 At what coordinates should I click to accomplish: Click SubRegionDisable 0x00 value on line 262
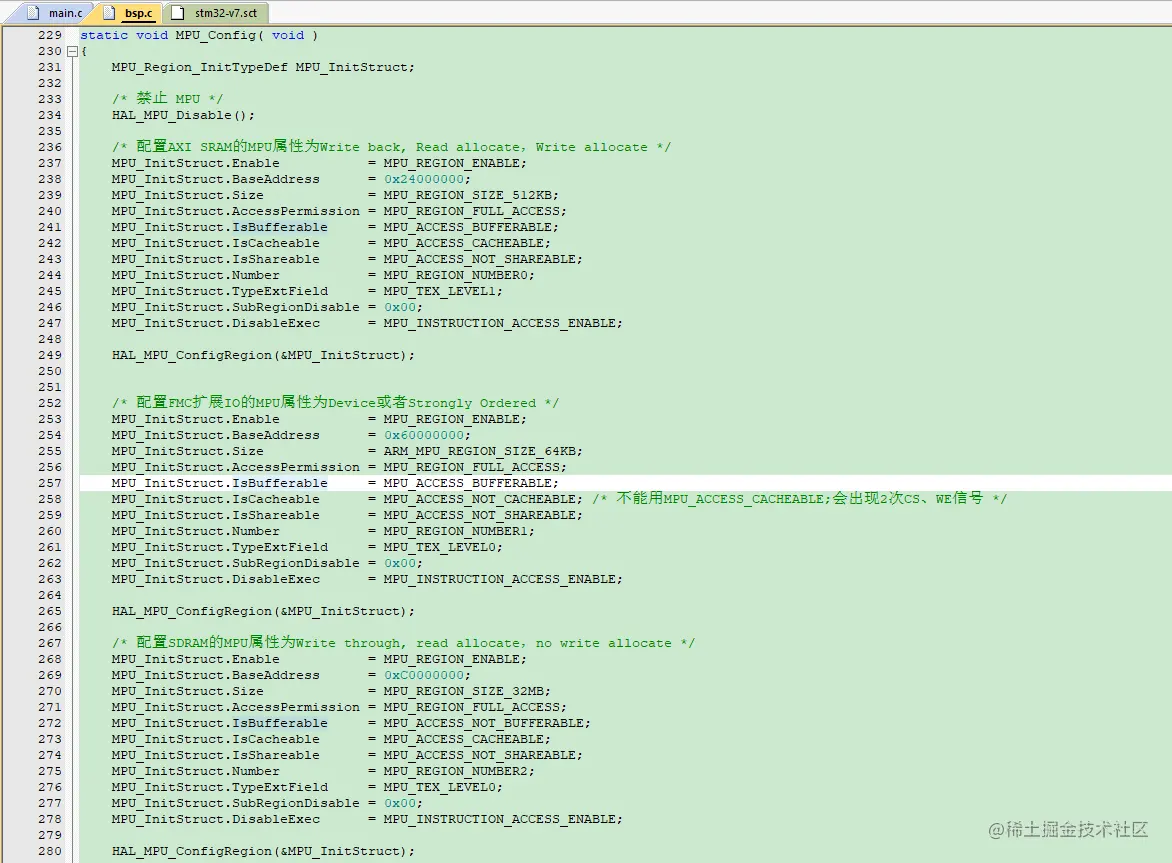pos(400,563)
